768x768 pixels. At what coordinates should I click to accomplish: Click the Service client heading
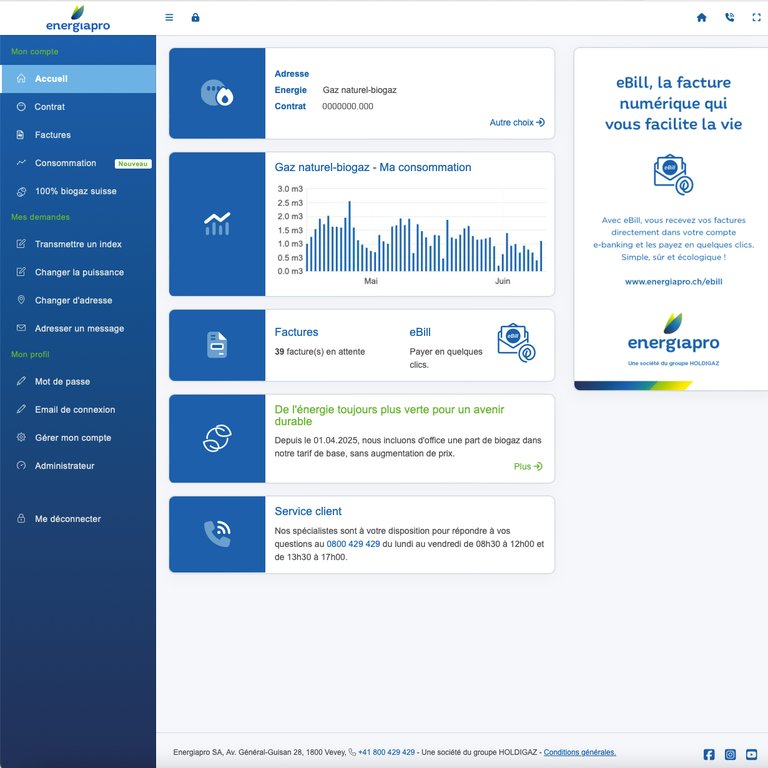coord(308,511)
